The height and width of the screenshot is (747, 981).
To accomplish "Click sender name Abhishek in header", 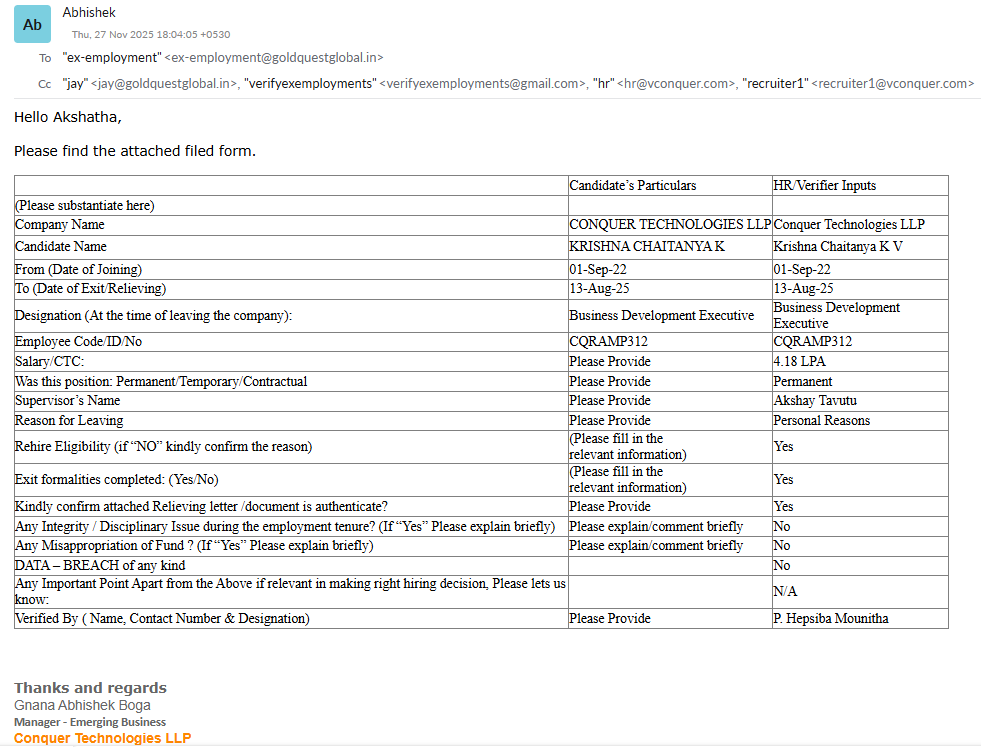I will (89, 13).
